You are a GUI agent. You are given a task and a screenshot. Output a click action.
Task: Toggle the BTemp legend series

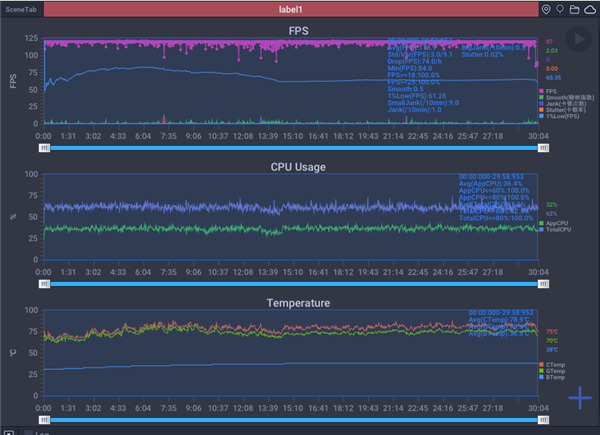click(552, 377)
